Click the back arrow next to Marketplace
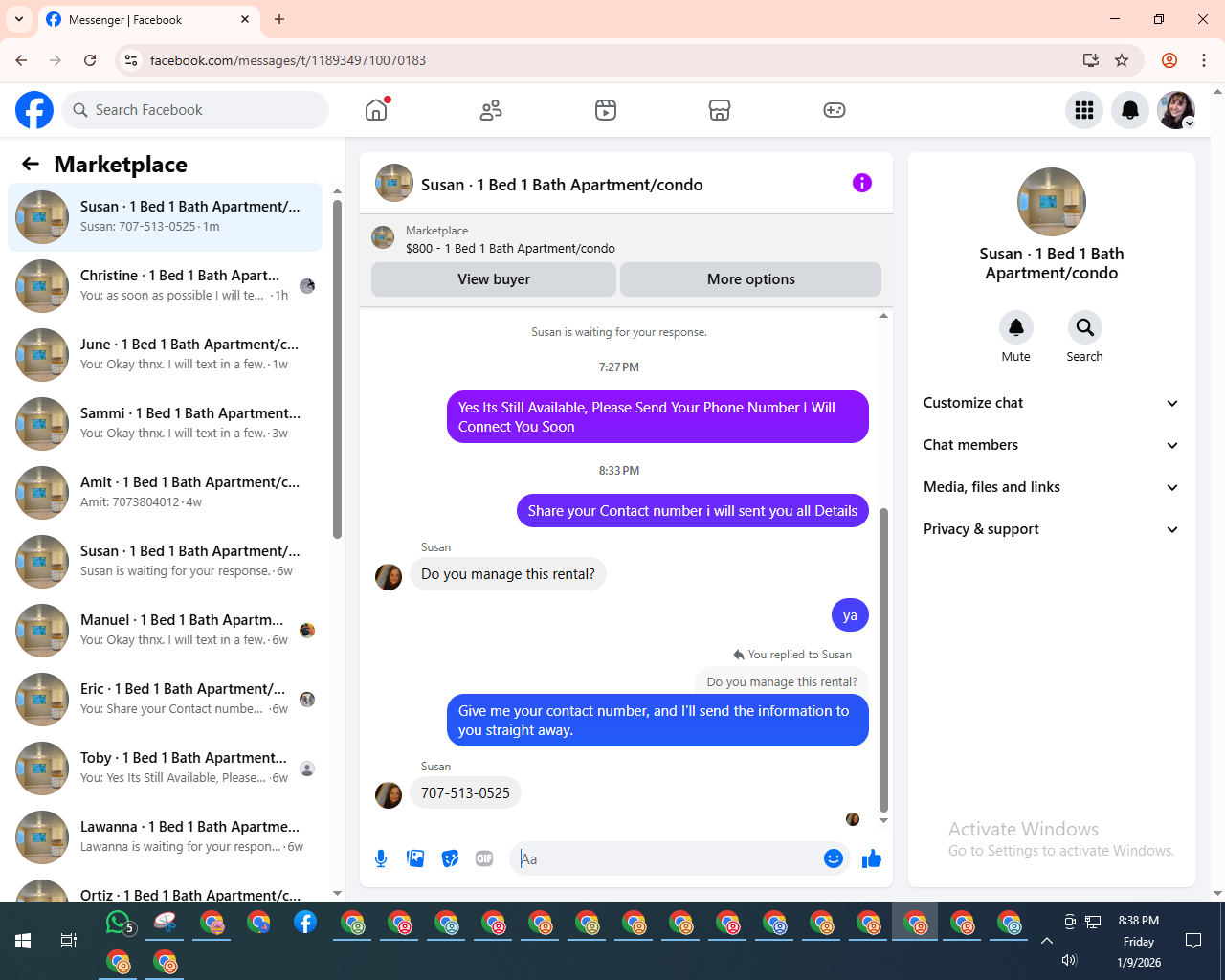Viewport: 1225px width, 980px height. coord(31,164)
